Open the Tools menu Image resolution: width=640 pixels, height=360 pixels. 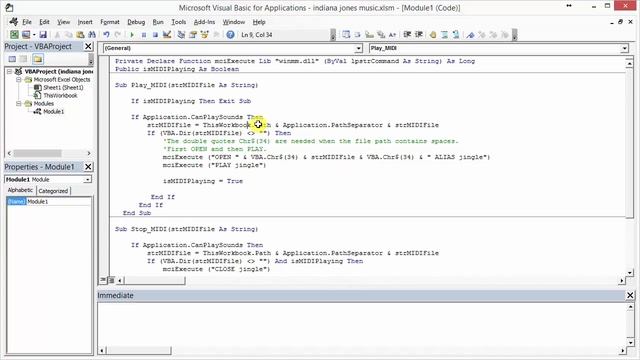point(178,22)
